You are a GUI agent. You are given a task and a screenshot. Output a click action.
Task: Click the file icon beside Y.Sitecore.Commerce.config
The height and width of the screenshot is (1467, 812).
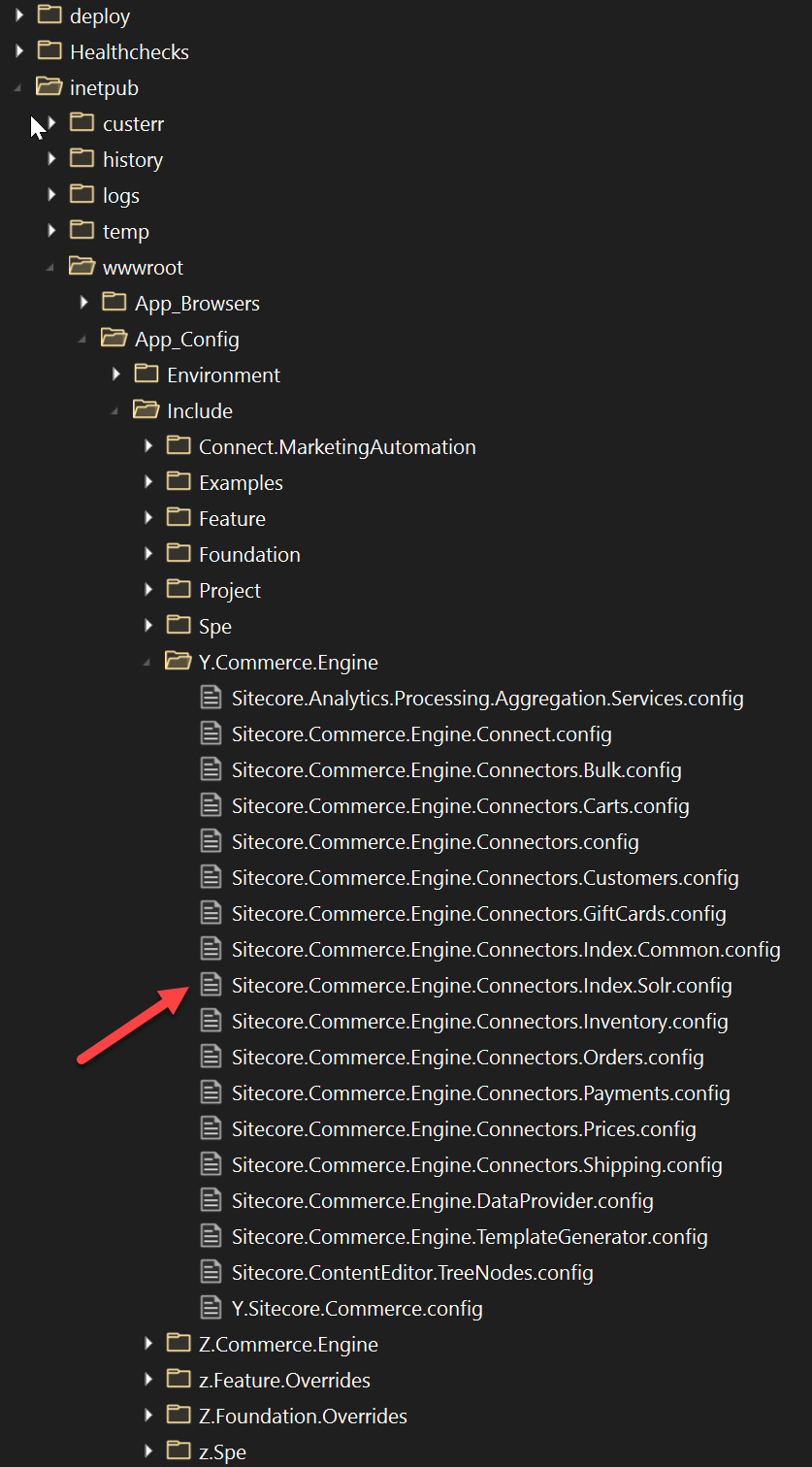(x=211, y=1308)
